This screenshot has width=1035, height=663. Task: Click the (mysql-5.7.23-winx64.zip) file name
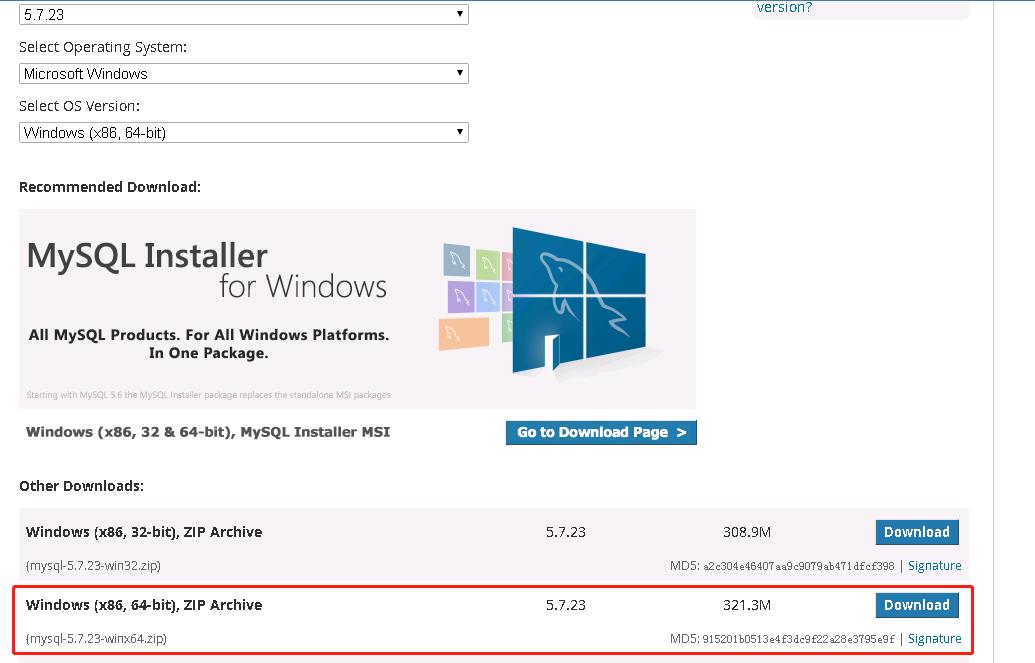[x=96, y=639]
